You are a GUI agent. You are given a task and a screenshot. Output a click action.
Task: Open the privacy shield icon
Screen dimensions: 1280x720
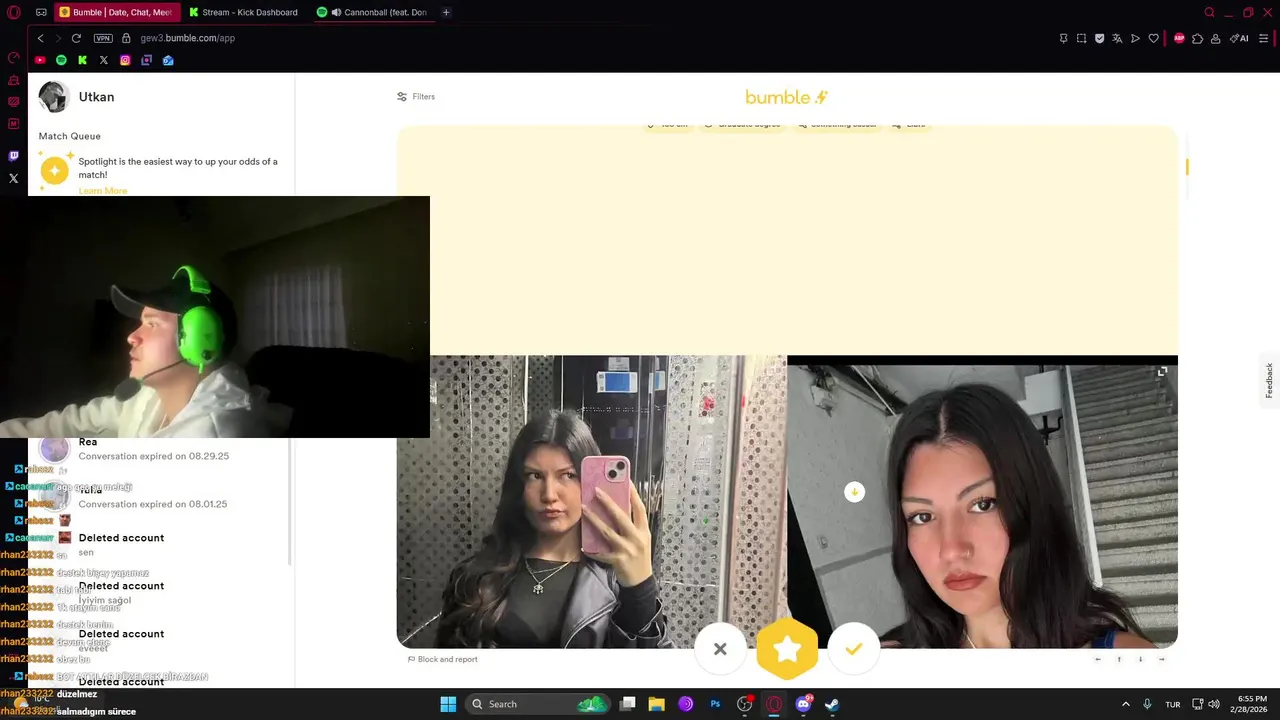1099,38
